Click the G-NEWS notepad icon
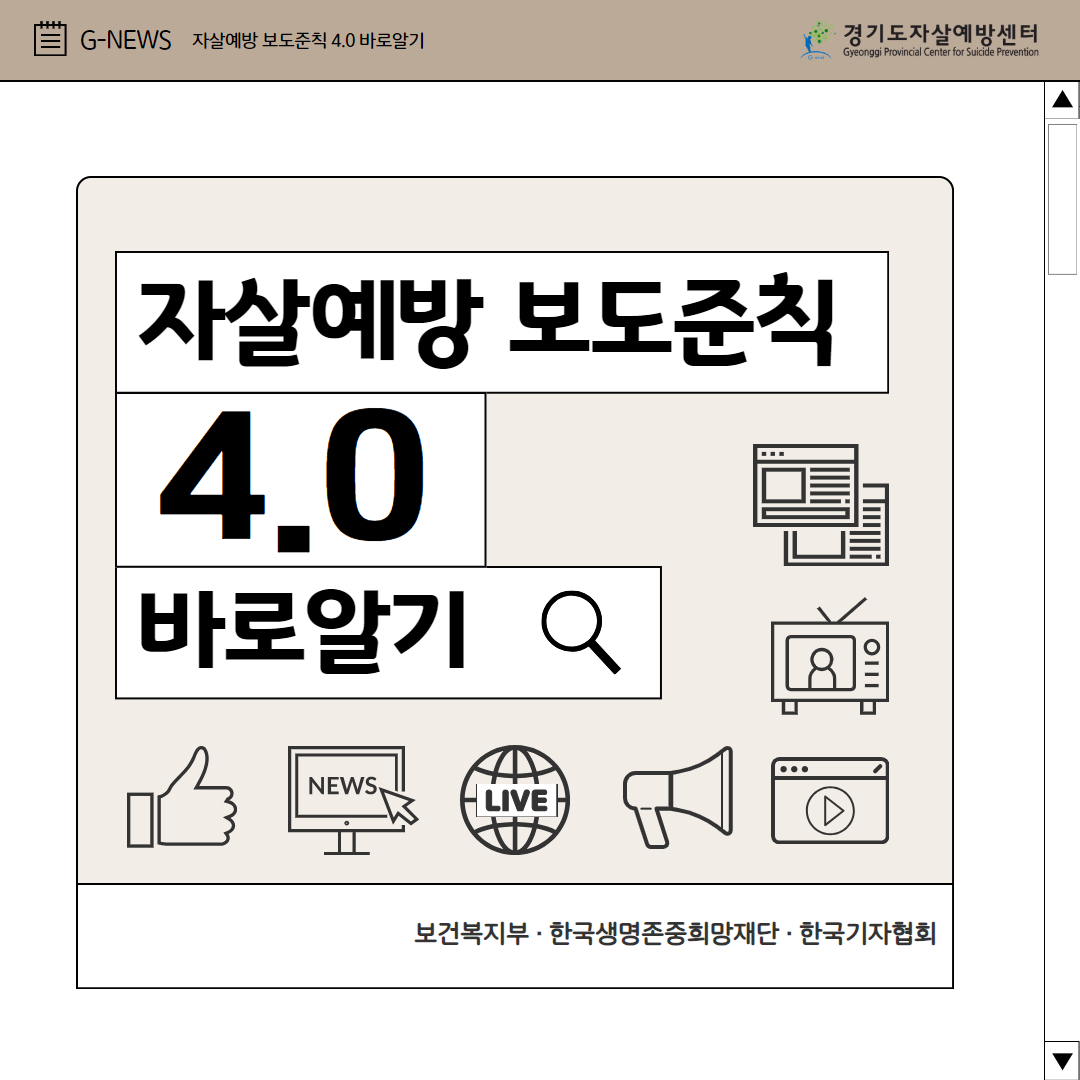 50,39
